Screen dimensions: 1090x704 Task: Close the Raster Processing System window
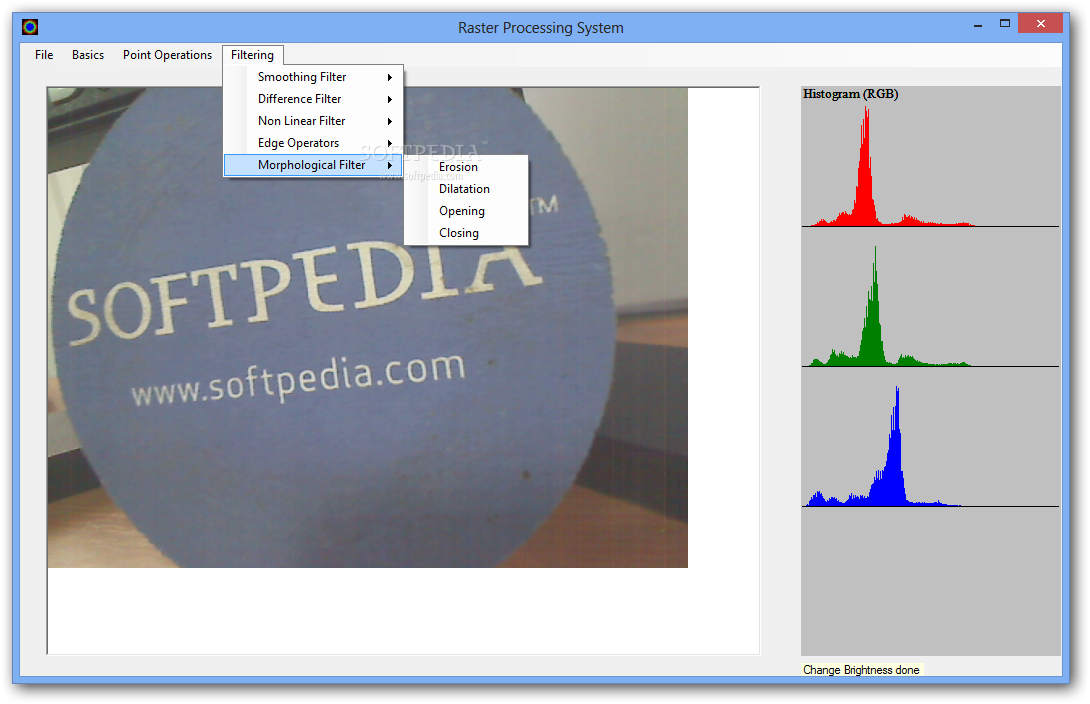pos(1040,24)
